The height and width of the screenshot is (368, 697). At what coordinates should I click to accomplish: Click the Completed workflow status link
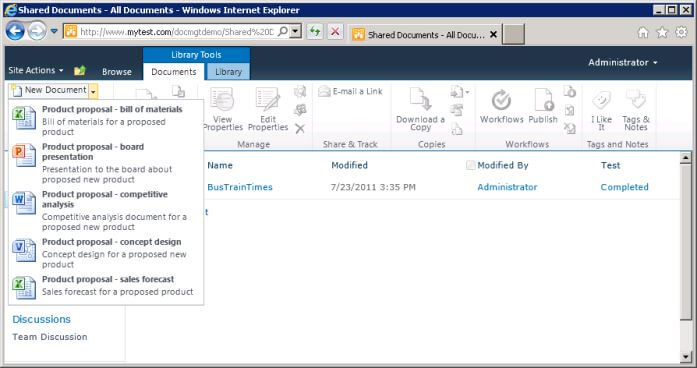pyautogui.click(x=624, y=187)
